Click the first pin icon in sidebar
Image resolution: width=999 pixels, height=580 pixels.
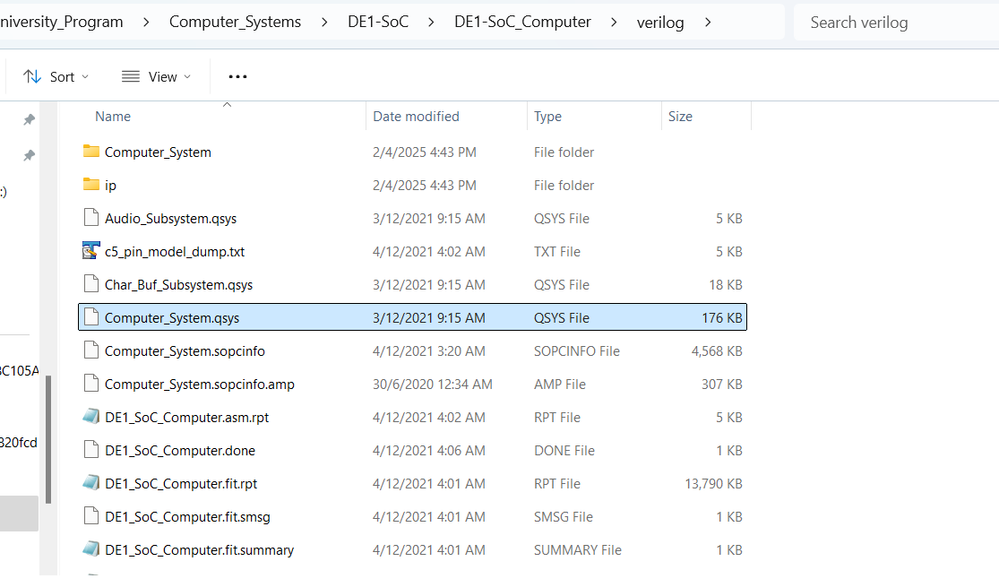pyautogui.click(x=29, y=119)
